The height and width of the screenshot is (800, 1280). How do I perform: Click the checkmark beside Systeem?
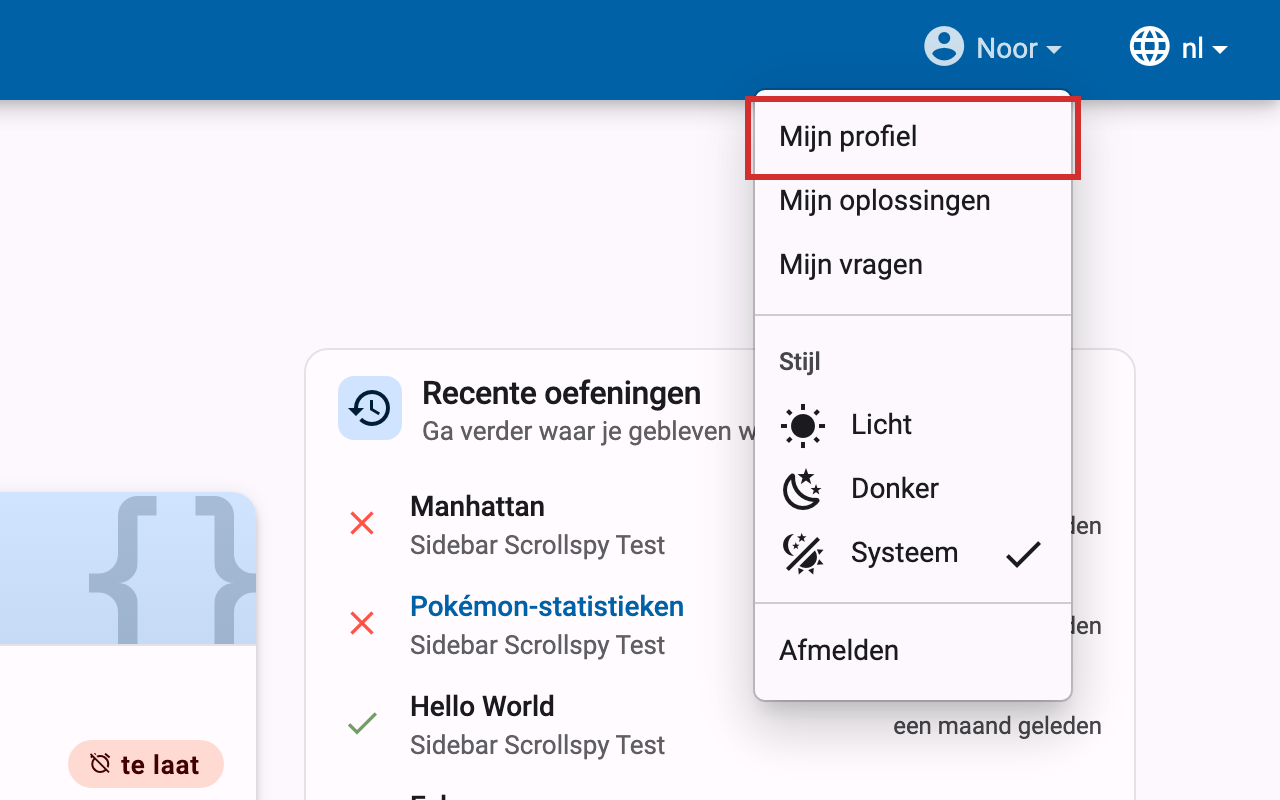point(1023,554)
